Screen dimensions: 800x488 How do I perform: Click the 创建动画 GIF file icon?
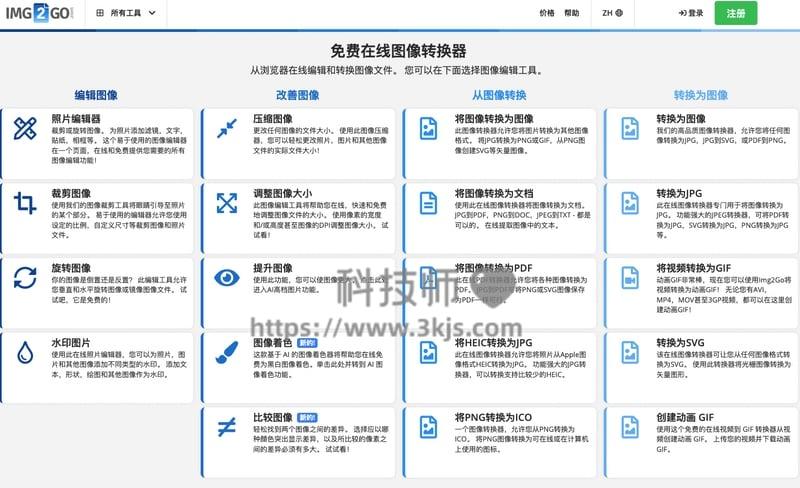tap(630, 427)
